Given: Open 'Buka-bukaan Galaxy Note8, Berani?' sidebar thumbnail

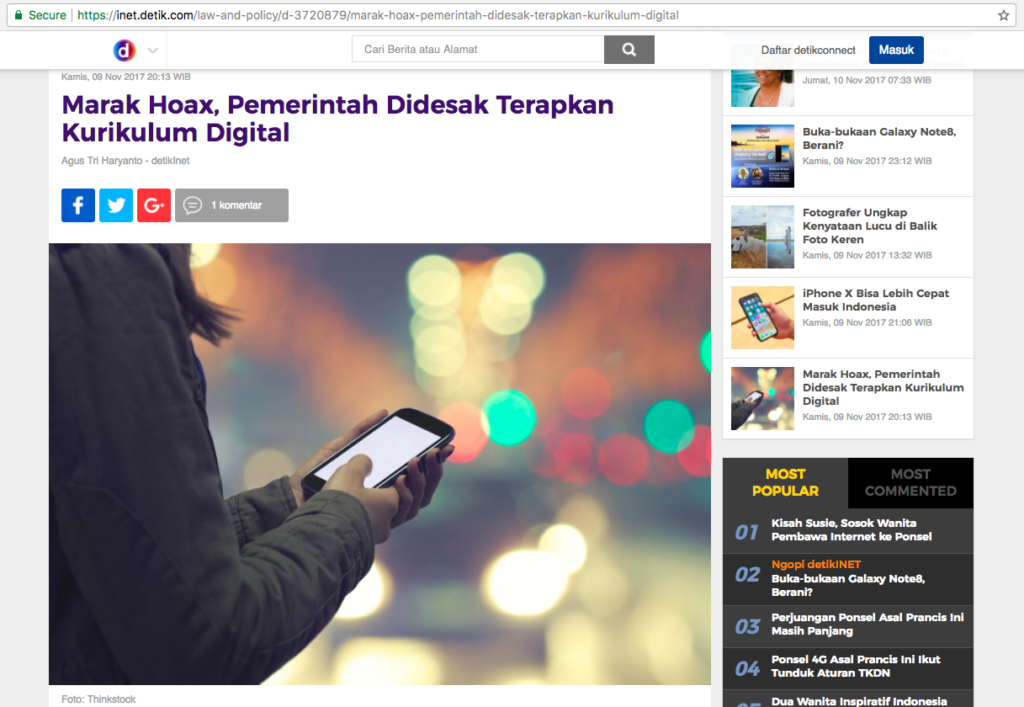Looking at the screenshot, I should click(x=762, y=156).
